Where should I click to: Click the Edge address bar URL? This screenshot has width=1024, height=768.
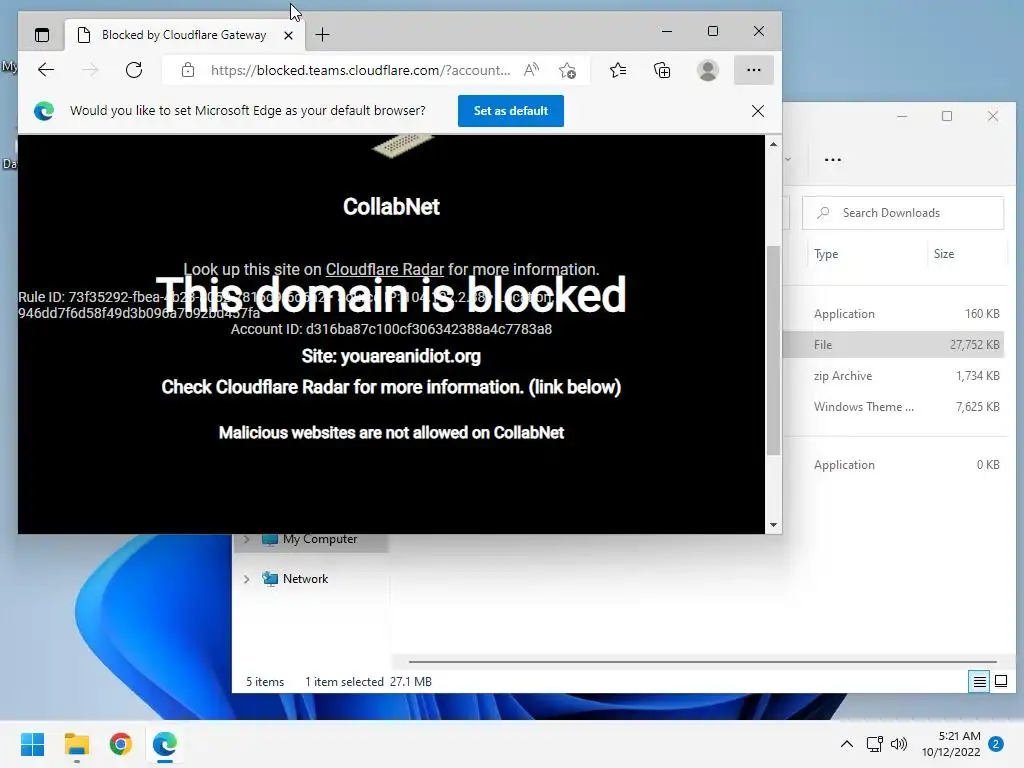coord(360,70)
